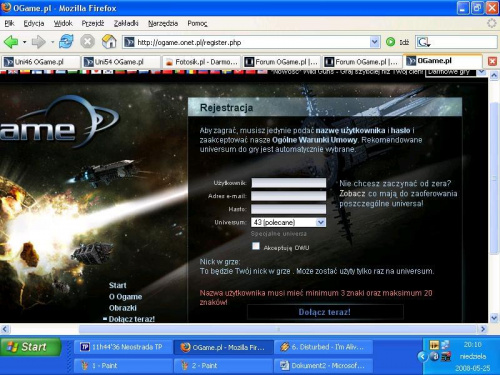Switch to the Uni54 OGame.pl tab
Screen dimensions: 500x375
[121, 62]
